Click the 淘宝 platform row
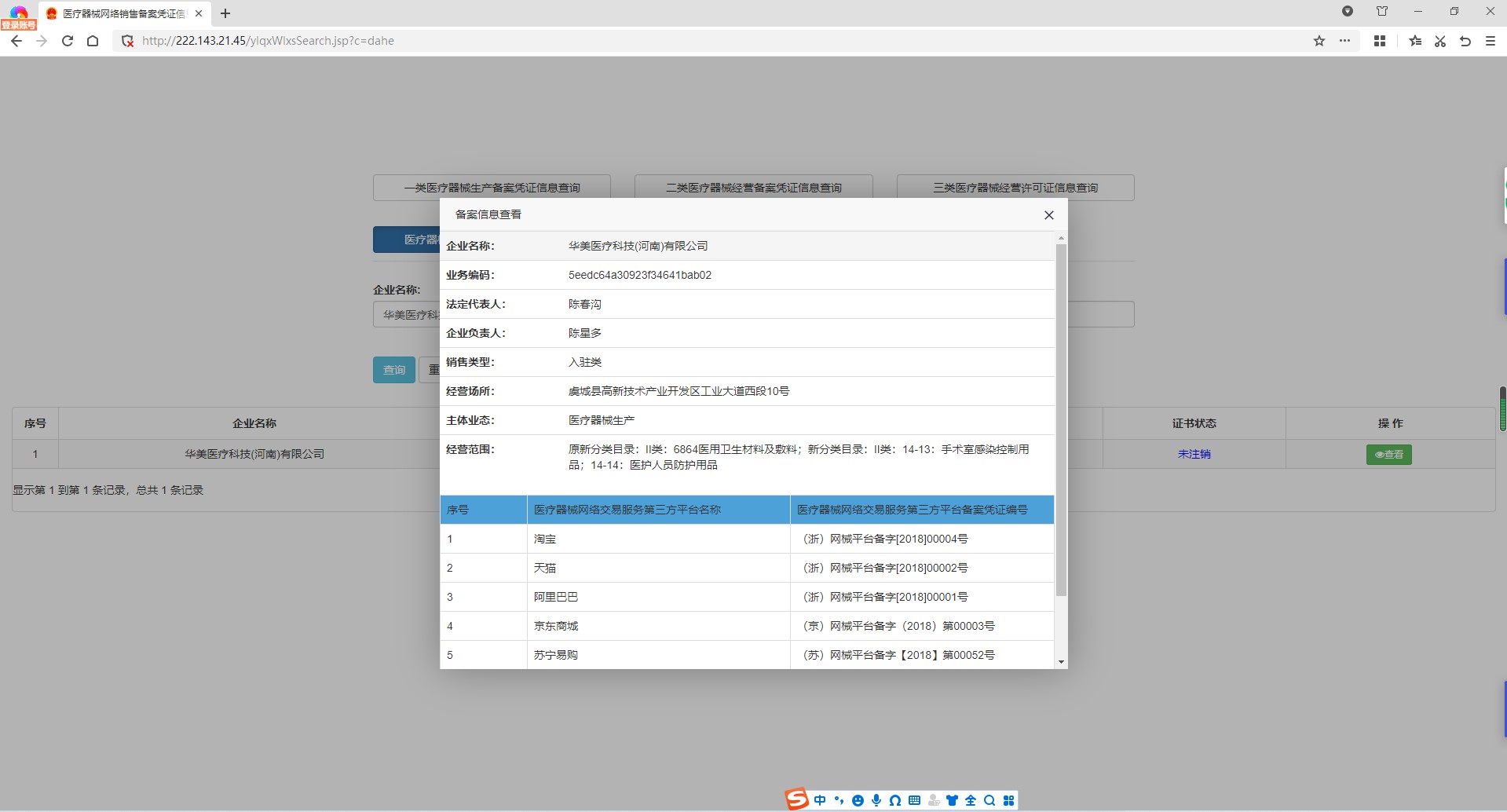 pyautogui.click(x=747, y=539)
